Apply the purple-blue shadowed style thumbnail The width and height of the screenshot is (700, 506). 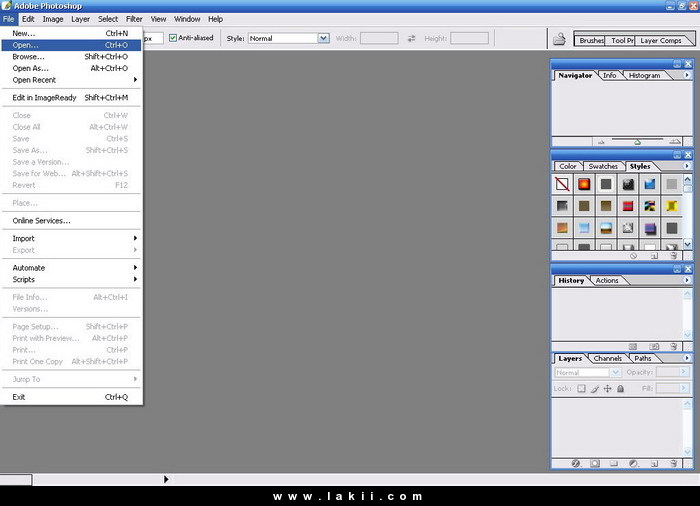[650, 228]
